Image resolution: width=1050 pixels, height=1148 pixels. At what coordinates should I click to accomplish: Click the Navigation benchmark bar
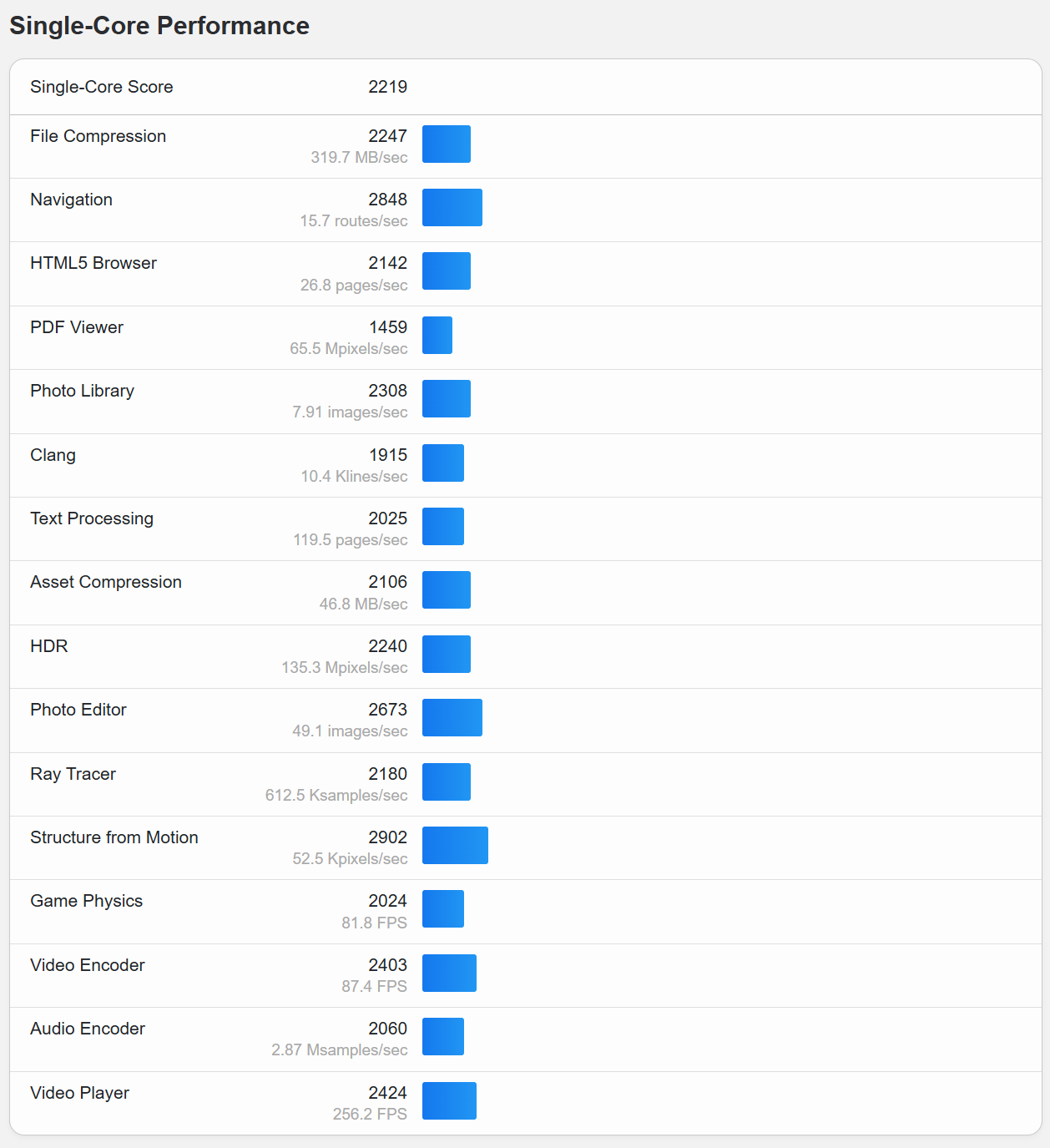452,207
